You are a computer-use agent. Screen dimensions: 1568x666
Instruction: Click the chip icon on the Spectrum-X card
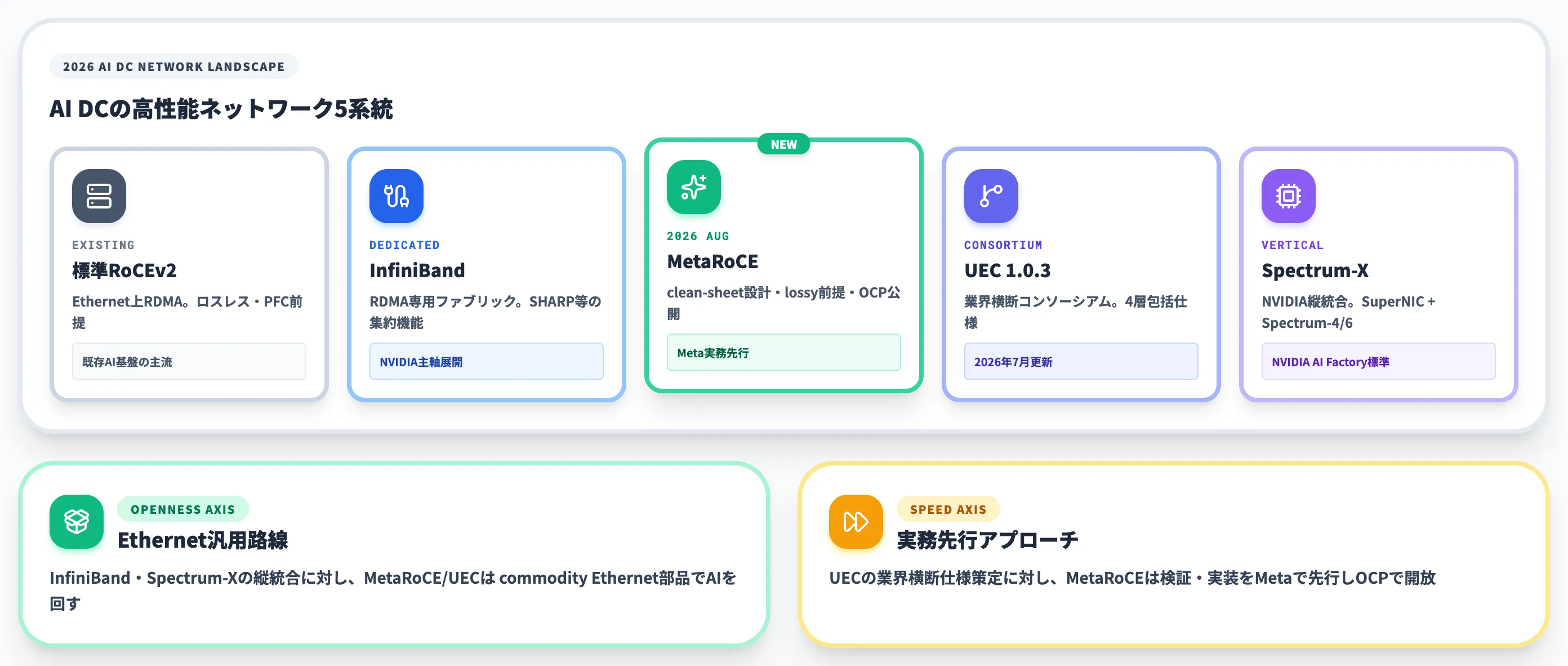coord(1288,196)
